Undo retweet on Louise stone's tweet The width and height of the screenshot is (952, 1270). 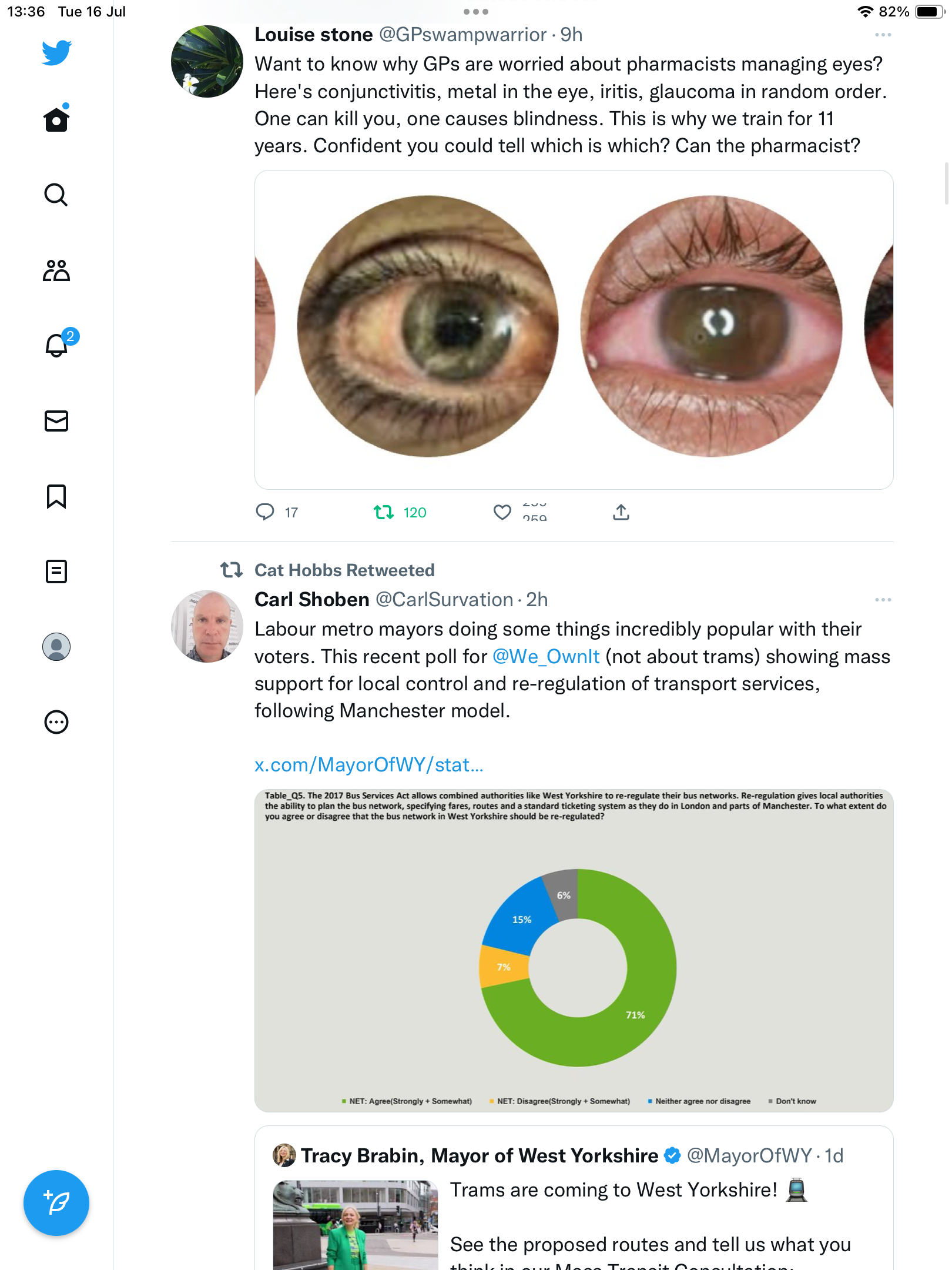[384, 513]
